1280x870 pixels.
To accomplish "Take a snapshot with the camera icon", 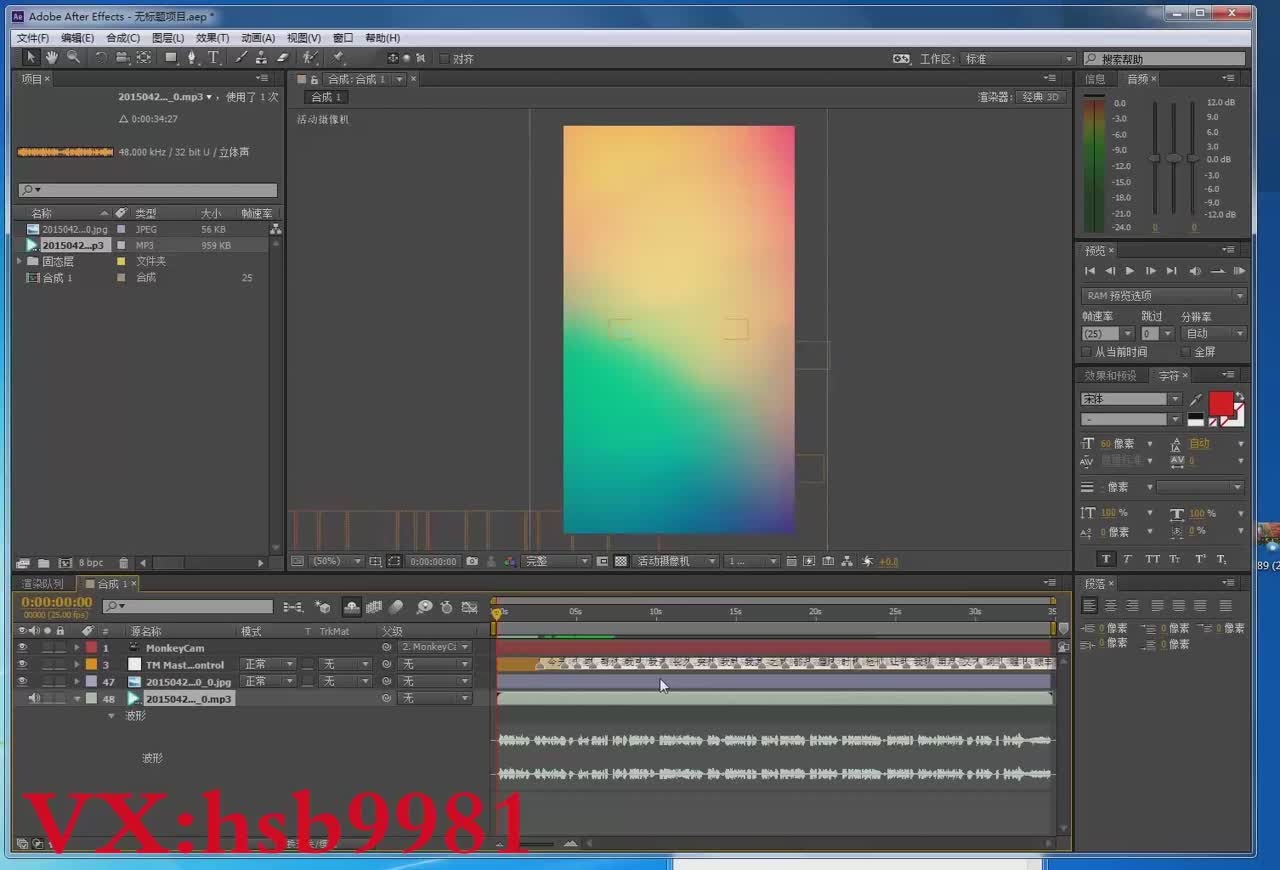I will (472, 562).
